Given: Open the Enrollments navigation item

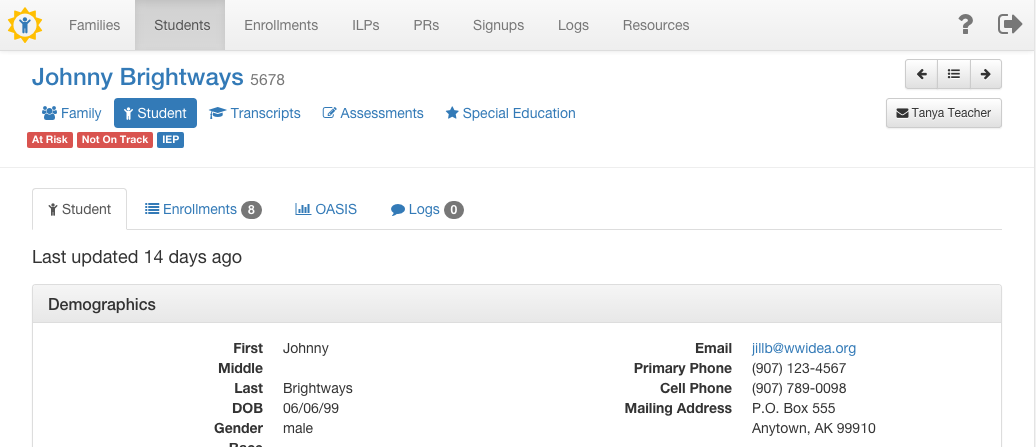Looking at the screenshot, I should [281, 25].
